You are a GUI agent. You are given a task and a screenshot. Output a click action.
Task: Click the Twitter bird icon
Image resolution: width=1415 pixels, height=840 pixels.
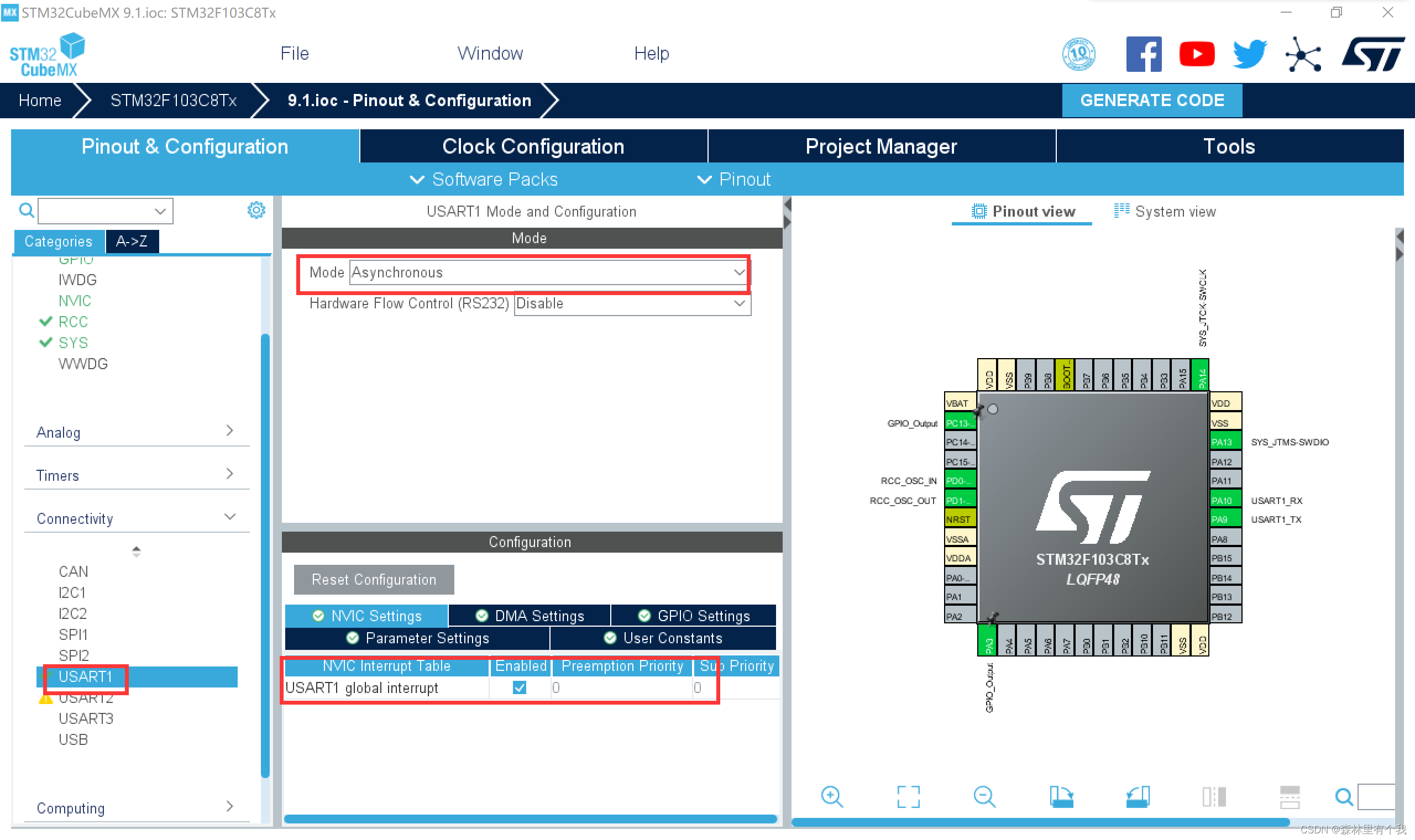pyautogui.click(x=1249, y=54)
